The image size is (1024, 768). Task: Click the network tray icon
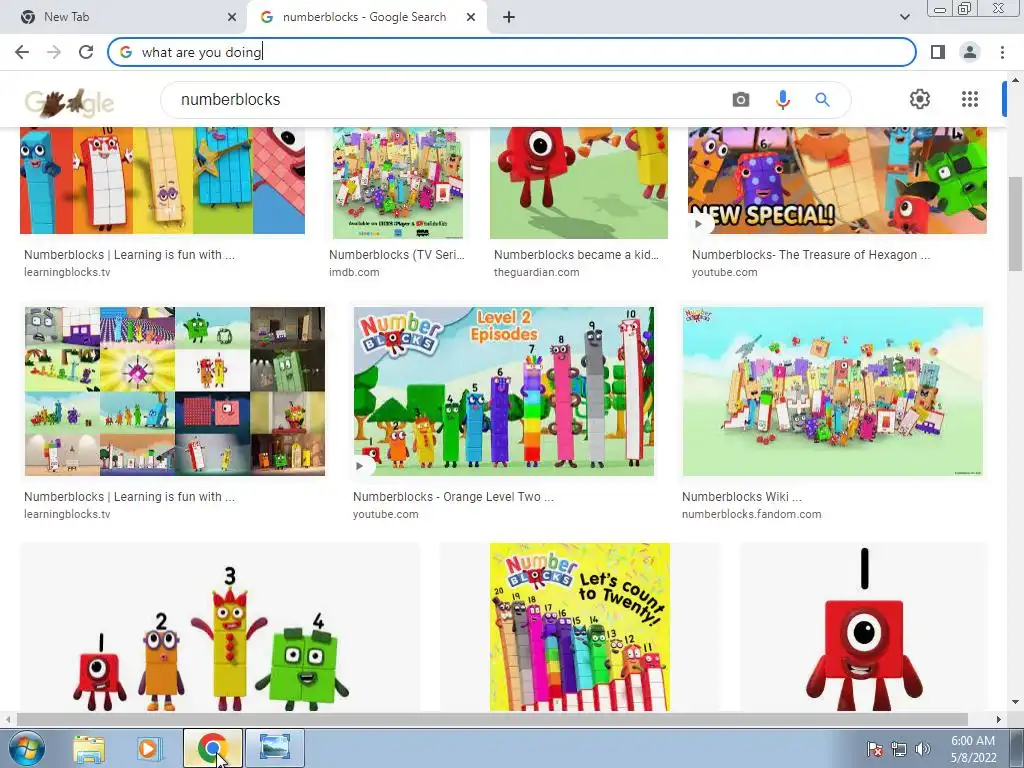[899, 749]
